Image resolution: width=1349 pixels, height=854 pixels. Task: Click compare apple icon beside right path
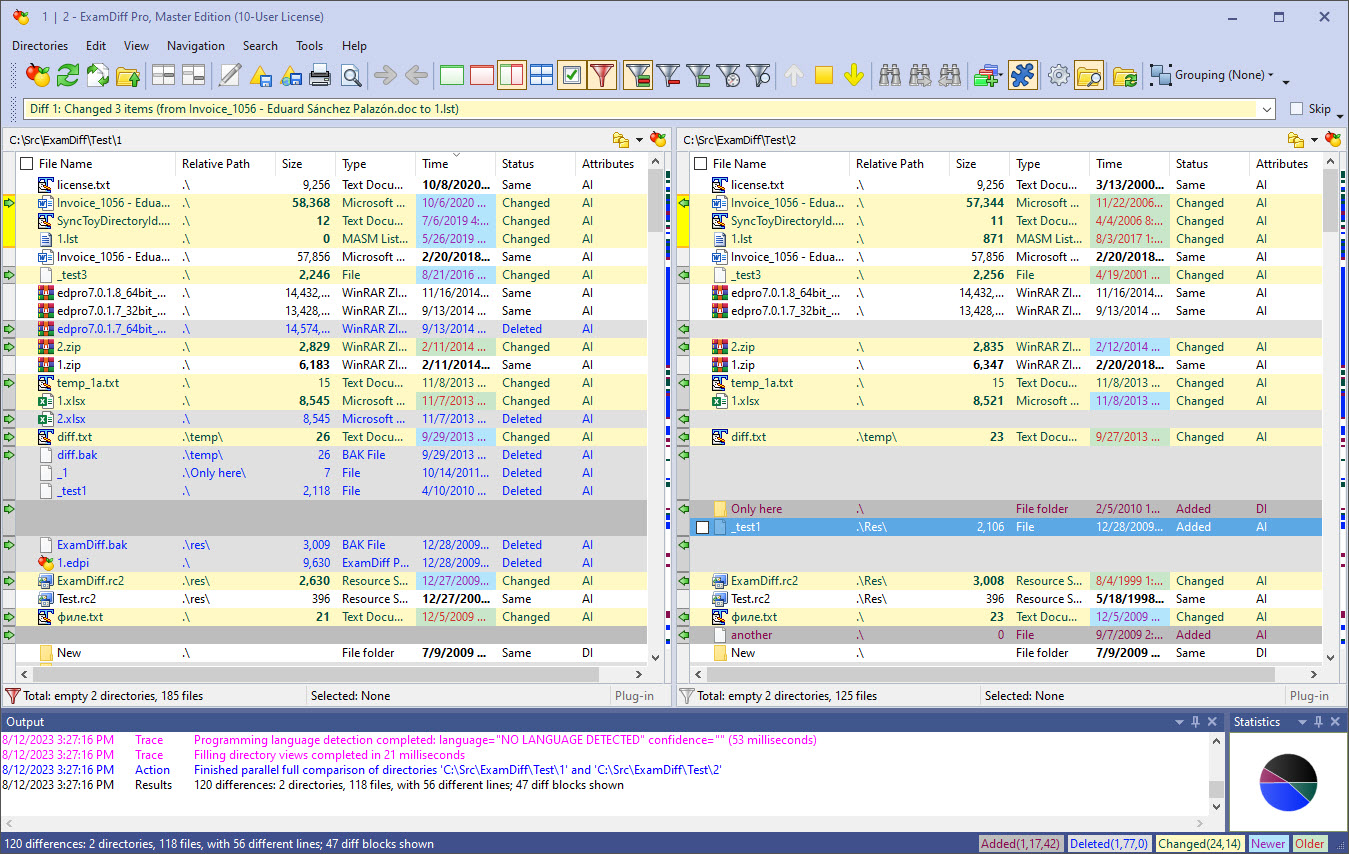[1332, 139]
